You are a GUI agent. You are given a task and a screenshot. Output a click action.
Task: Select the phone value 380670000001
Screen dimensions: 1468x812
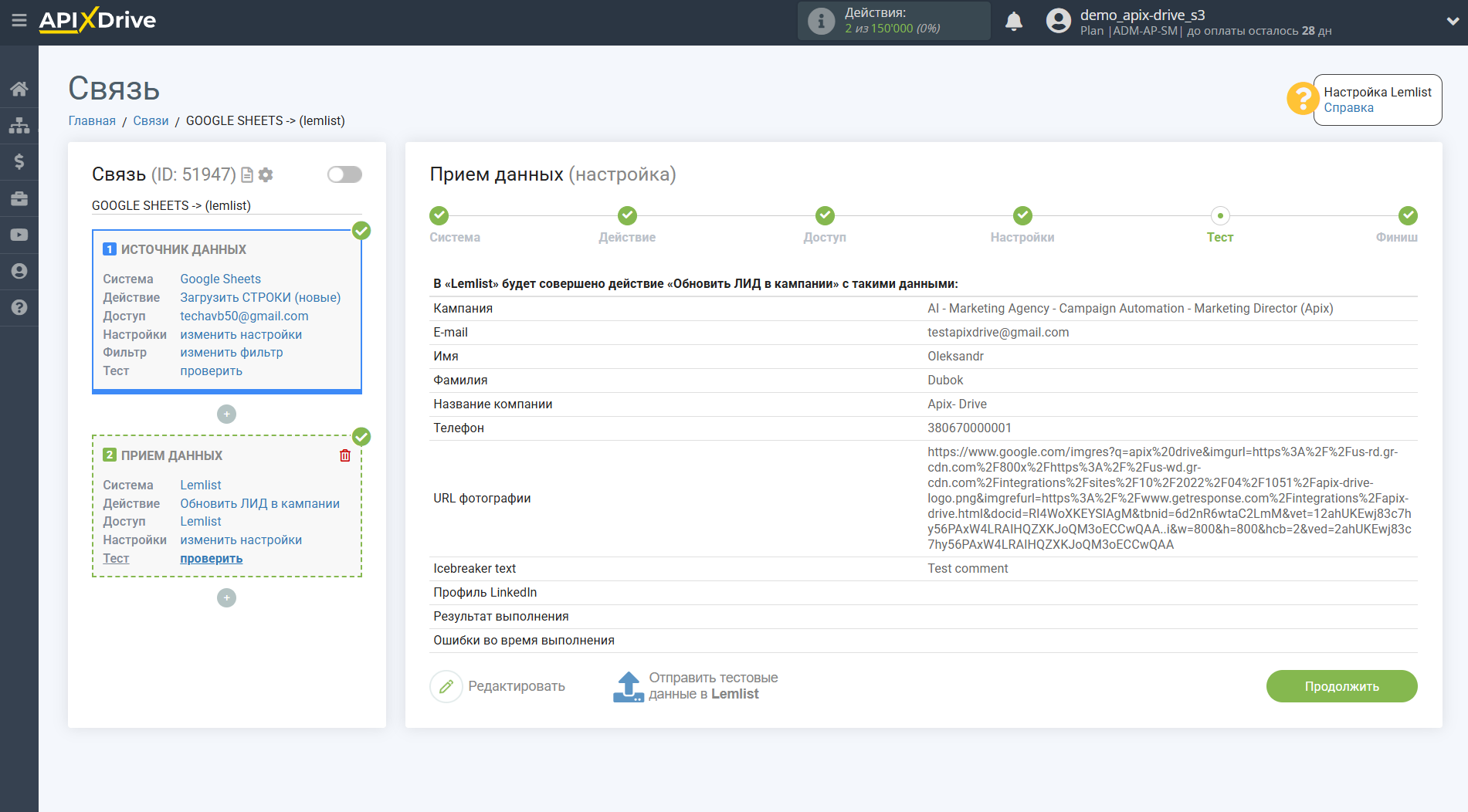(969, 428)
